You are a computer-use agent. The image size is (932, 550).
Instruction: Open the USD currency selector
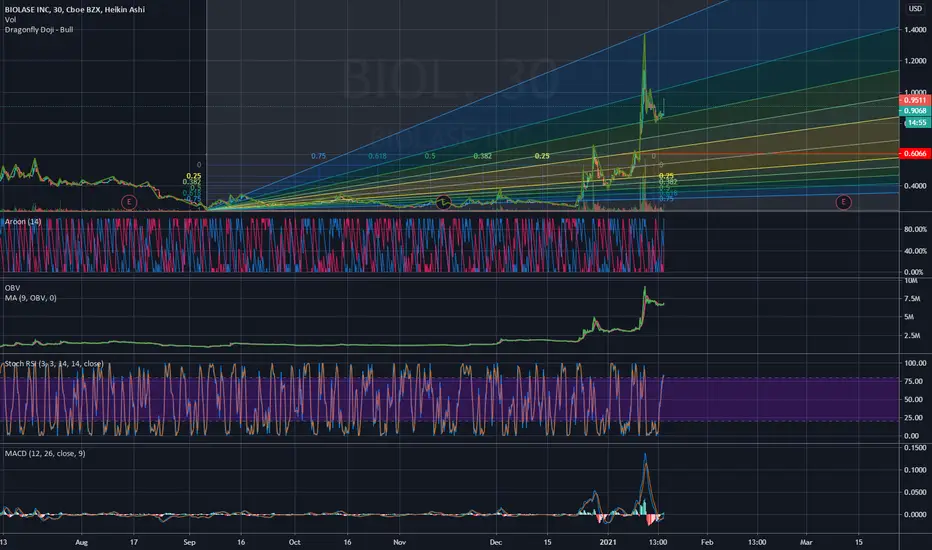pyautogui.click(x=915, y=8)
